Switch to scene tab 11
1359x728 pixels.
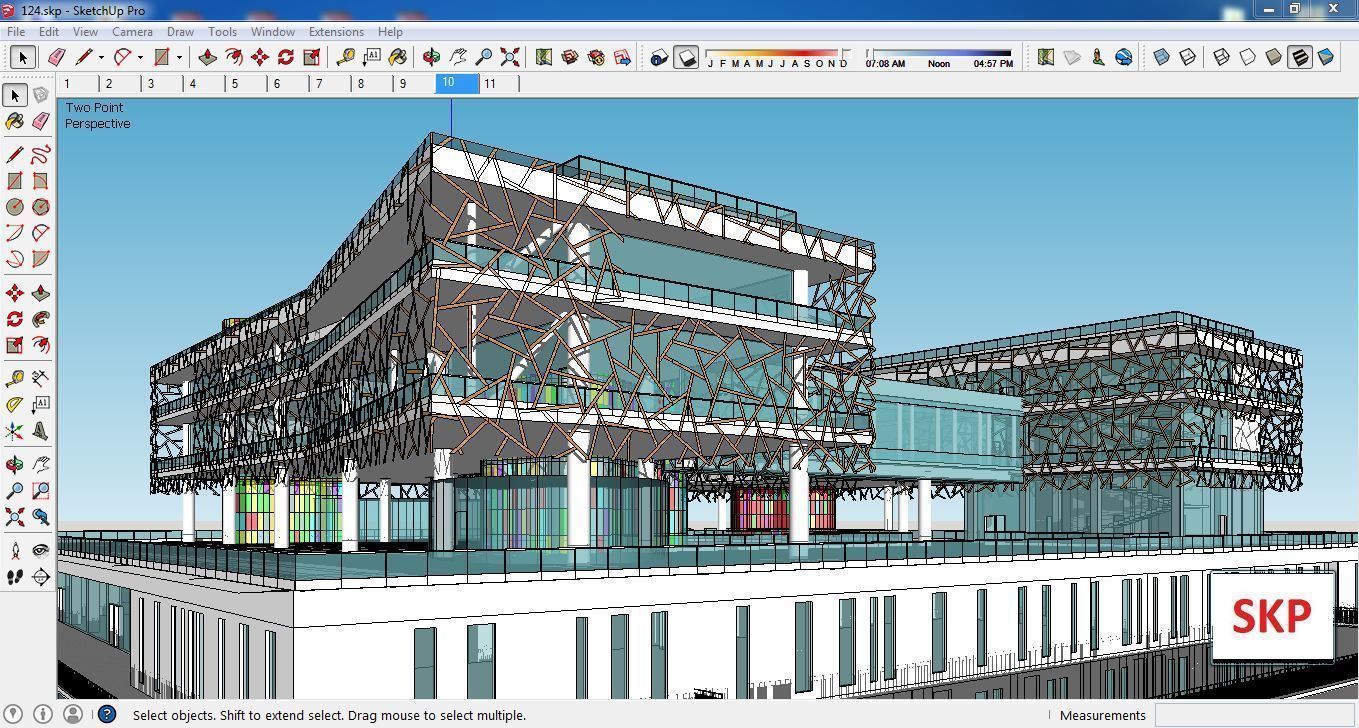[499, 84]
